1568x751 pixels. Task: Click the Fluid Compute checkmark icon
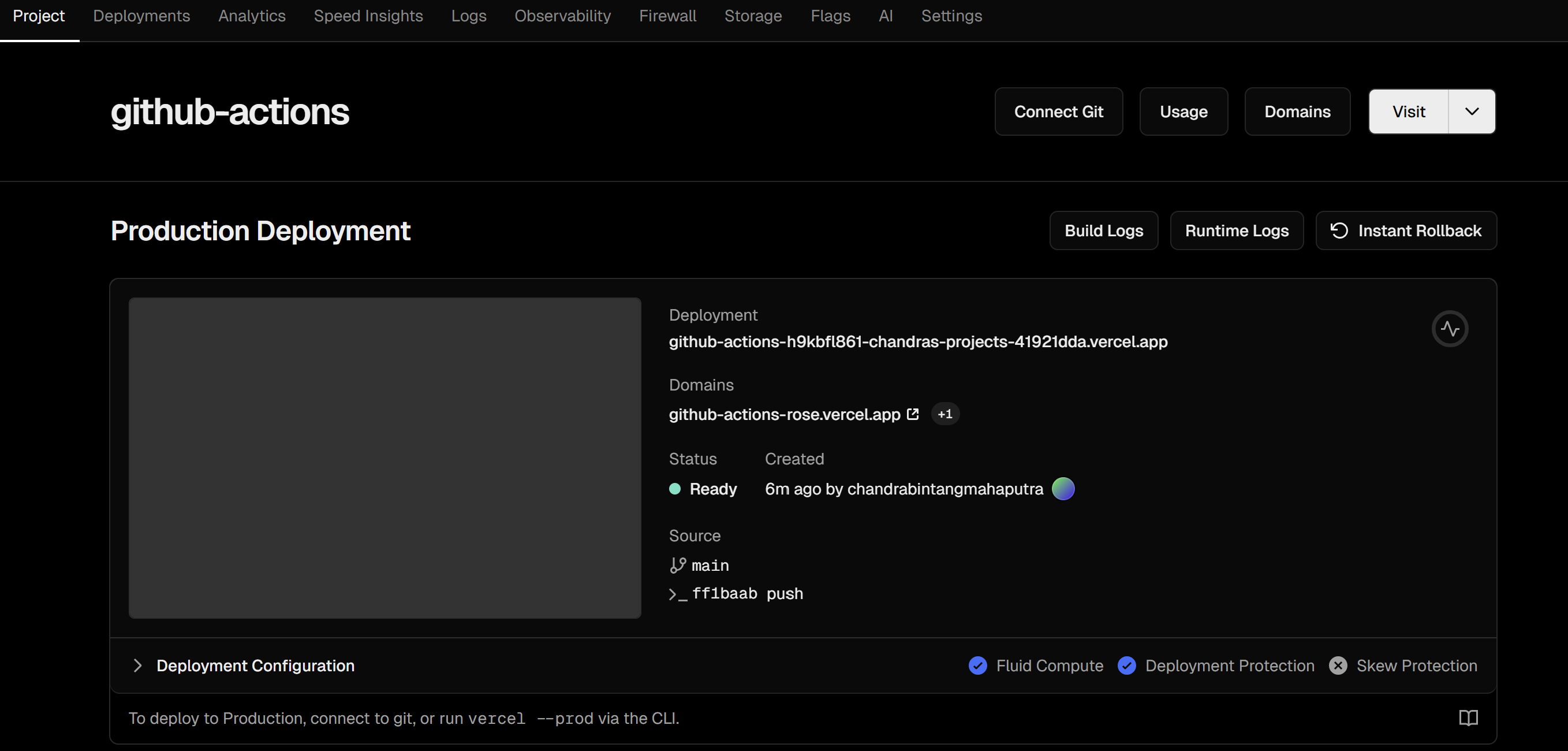[x=977, y=666]
